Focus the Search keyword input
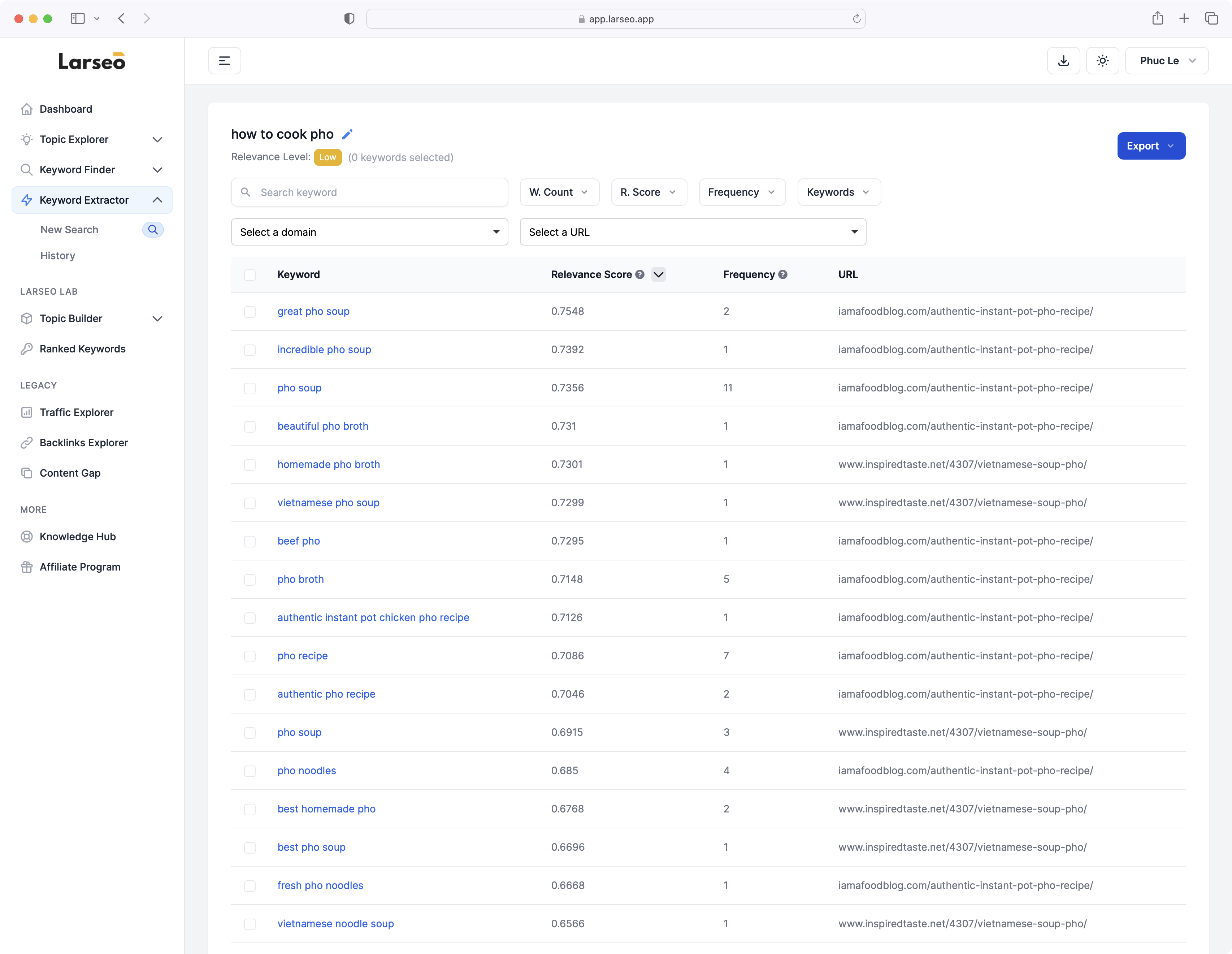This screenshot has height=954, width=1232. tap(369, 192)
